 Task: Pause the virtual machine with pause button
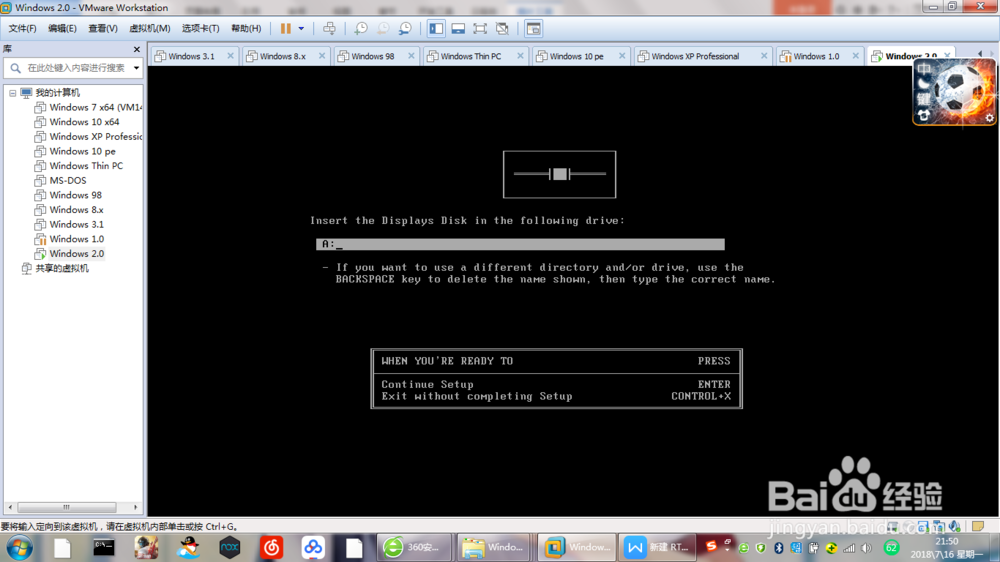(285, 29)
